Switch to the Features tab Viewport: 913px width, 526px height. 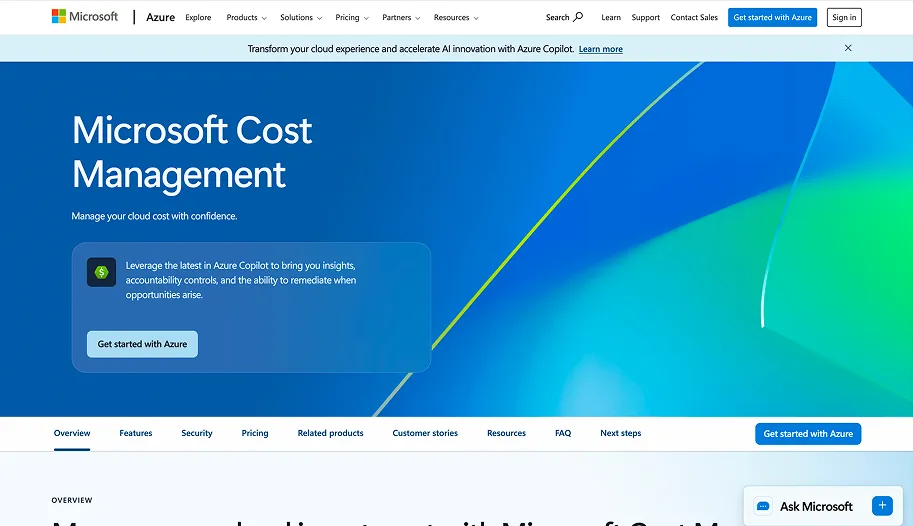click(136, 433)
